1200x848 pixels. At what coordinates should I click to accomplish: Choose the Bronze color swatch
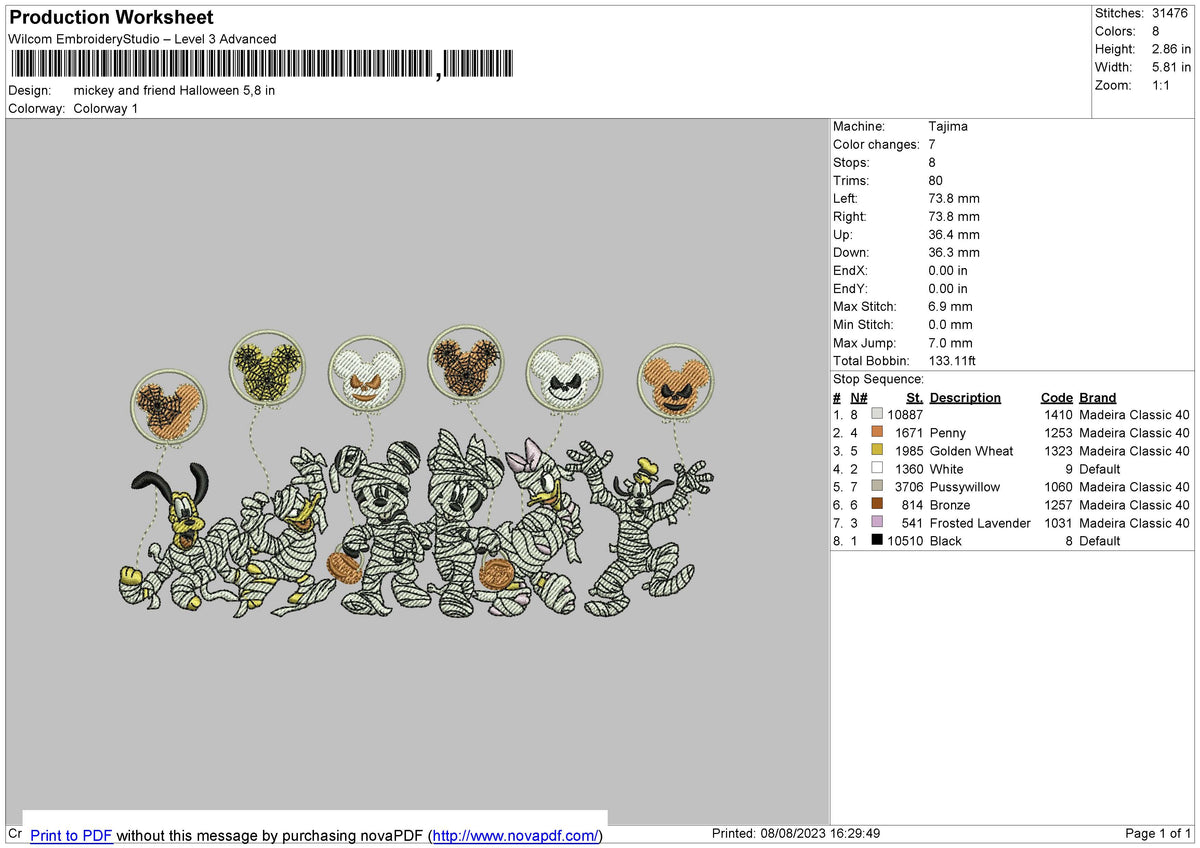click(x=877, y=504)
